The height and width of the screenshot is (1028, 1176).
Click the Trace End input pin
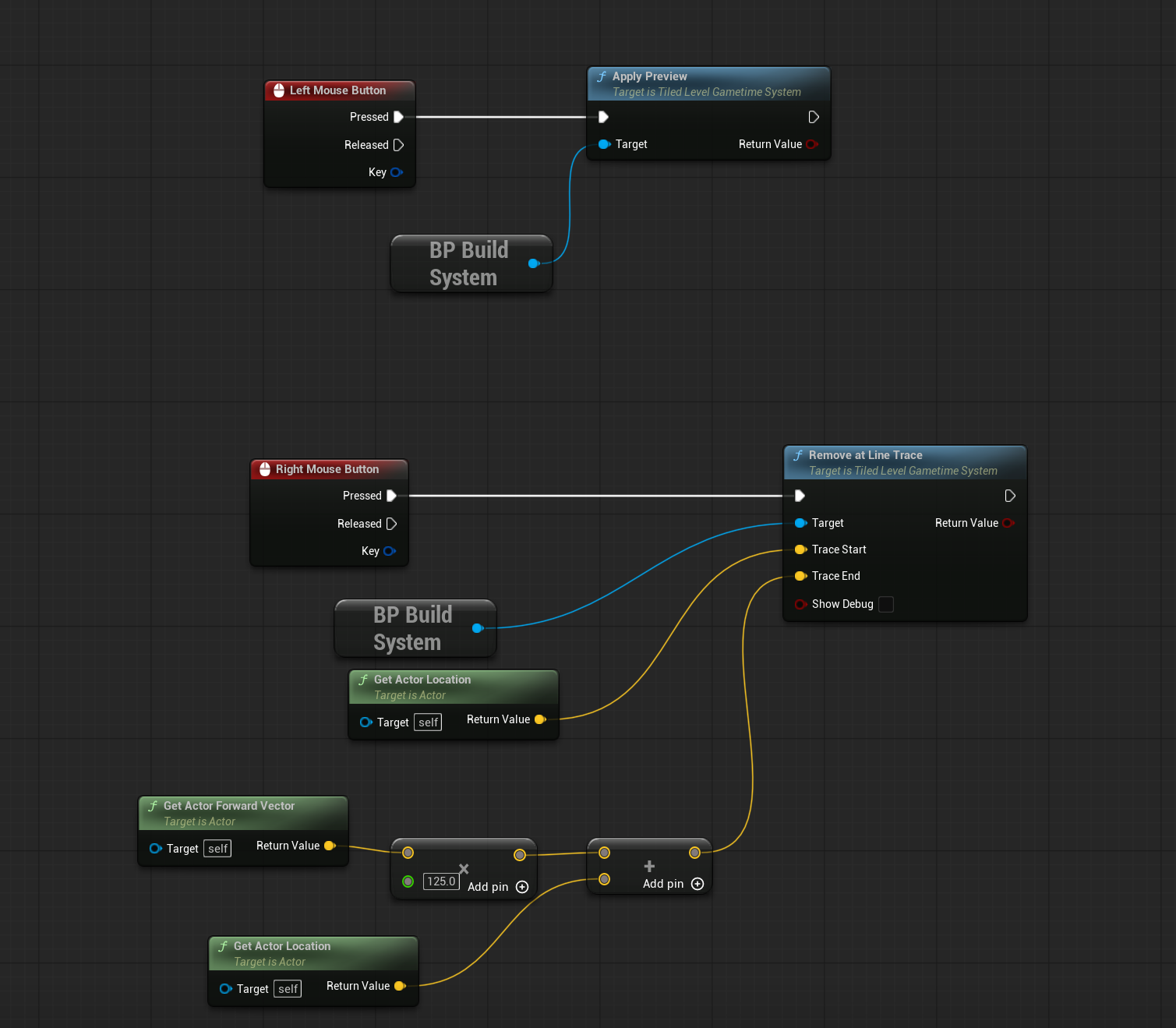click(x=800, y=576)
